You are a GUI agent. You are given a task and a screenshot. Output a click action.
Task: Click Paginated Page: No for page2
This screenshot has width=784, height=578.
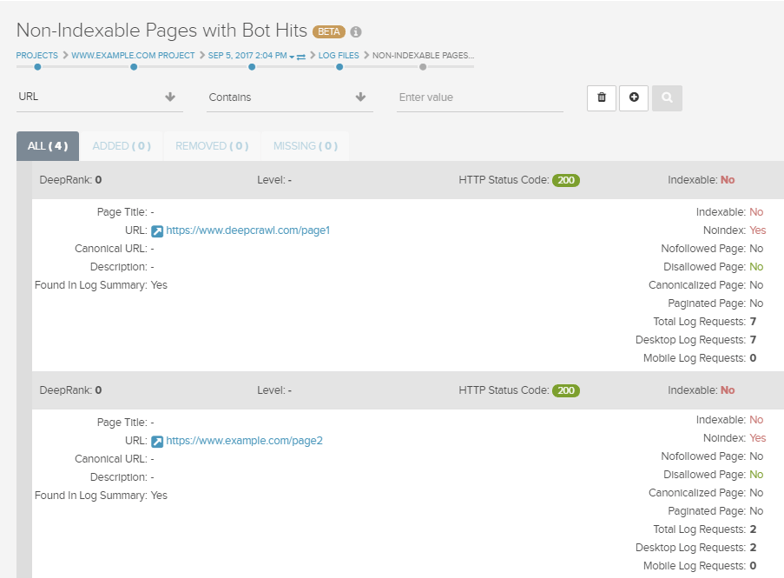716,511
